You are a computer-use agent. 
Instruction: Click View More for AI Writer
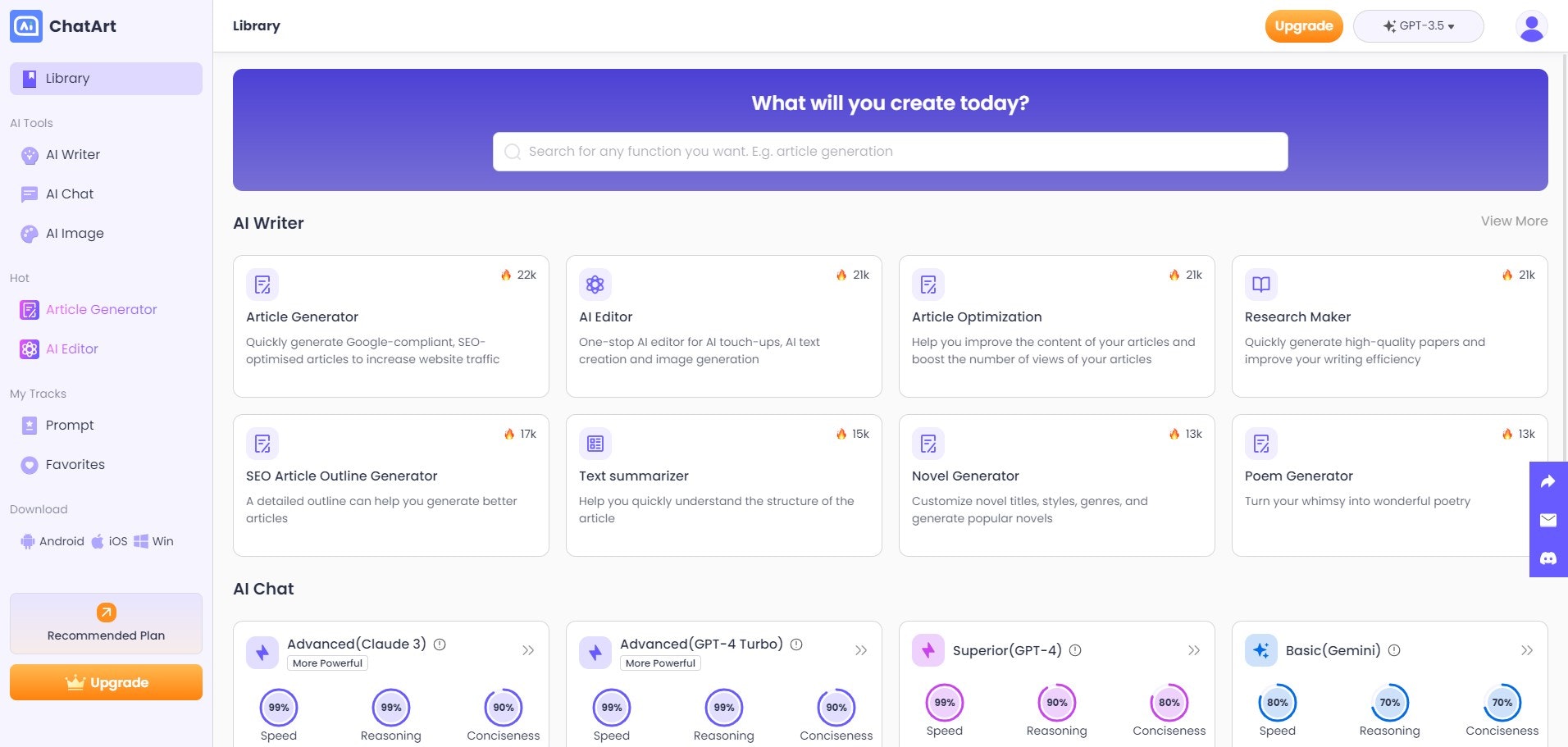click(1514, 221)
